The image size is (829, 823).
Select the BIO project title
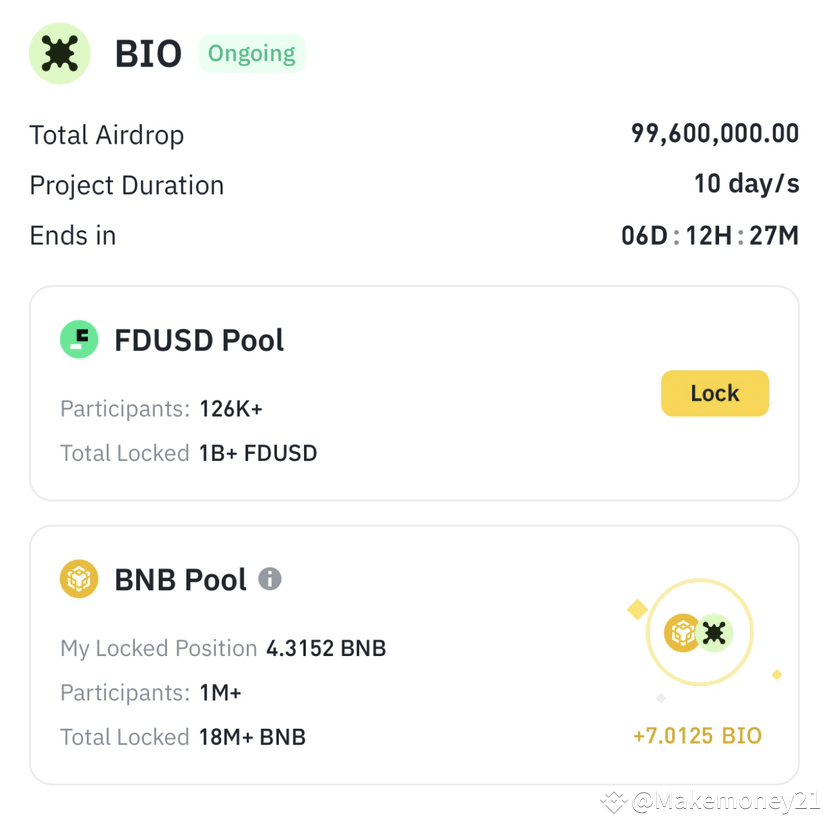pos(148,54)
